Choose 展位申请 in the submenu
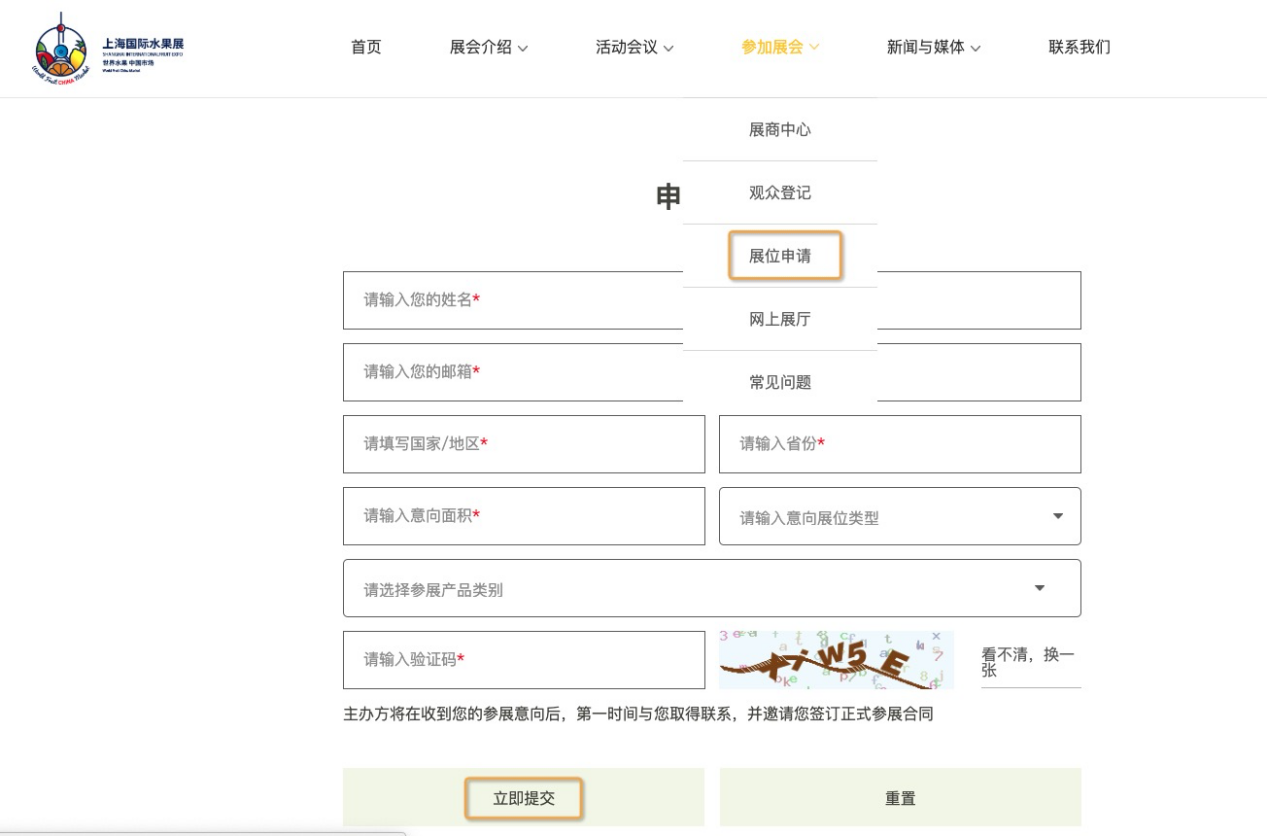Image resolution: width=1267 pixels, height=836 pixels. pos(781,256)
